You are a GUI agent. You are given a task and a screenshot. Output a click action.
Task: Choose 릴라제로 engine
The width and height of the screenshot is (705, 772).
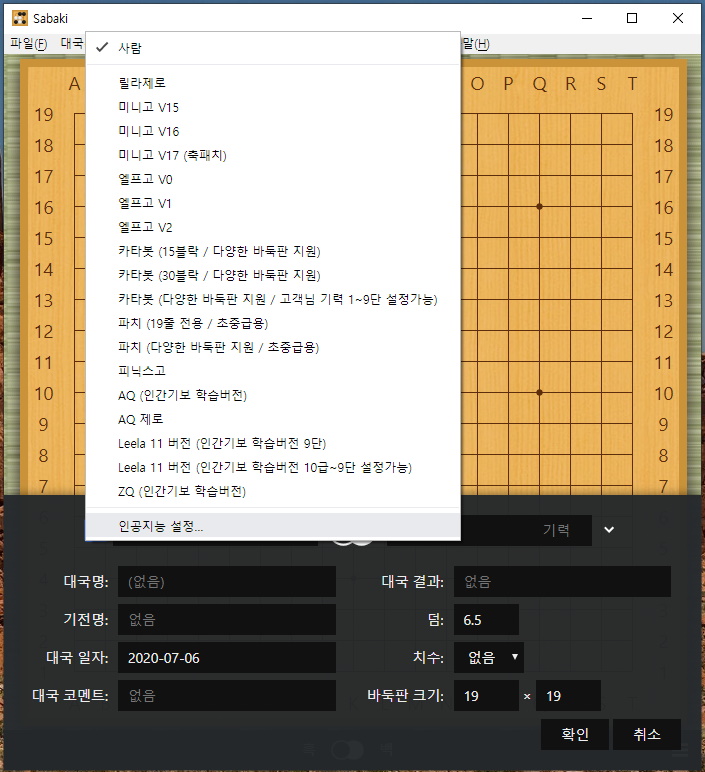(273, 83)
